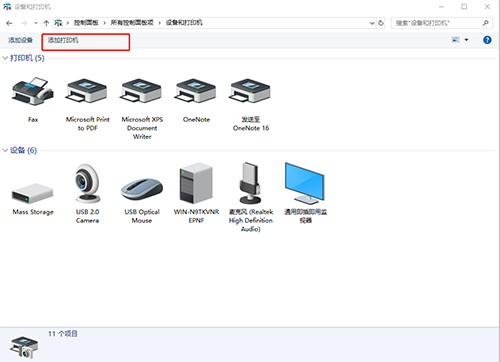This screenshot has height=362, width=500.
Task: Go to Control Panel breadcrumb
Action: (x=86, y=23)
